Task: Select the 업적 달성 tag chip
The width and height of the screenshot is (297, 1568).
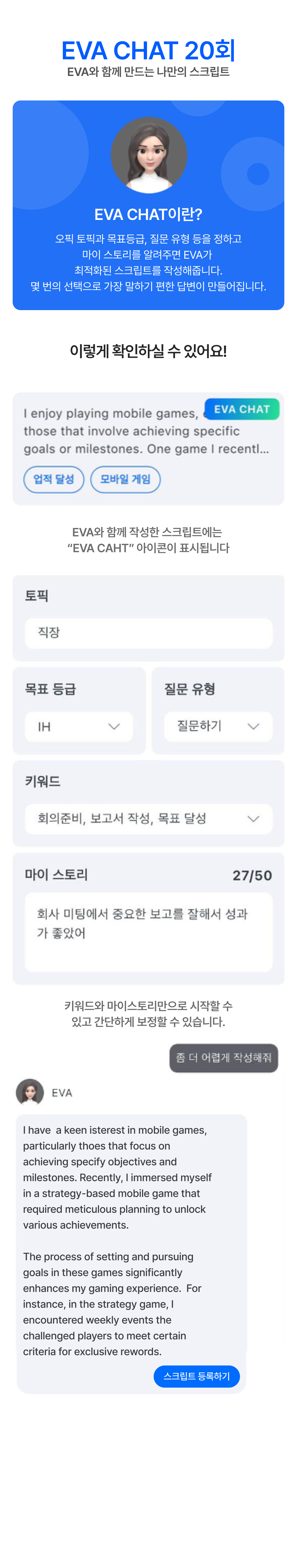Action: point(54,479)
